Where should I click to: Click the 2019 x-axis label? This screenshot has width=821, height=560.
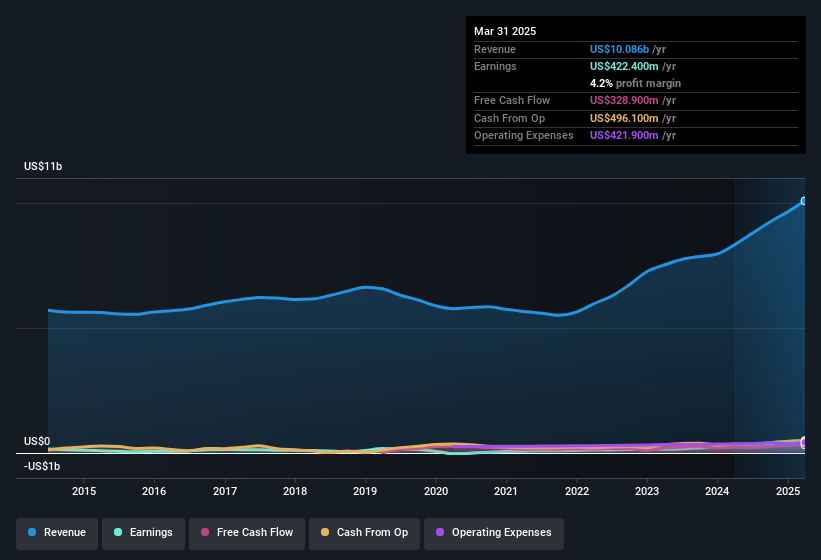click(365, 491)
